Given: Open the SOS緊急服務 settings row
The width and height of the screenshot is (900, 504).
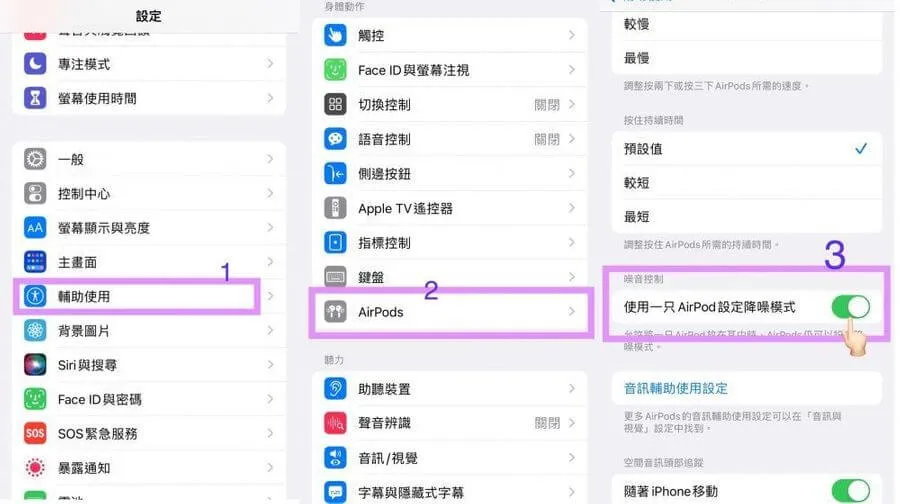Looking at the screenshot, I should [x=149, y=433].
